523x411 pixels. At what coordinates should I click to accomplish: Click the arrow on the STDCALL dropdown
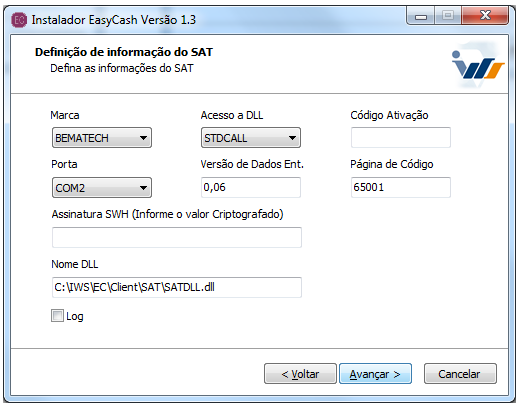coord(293,138)
